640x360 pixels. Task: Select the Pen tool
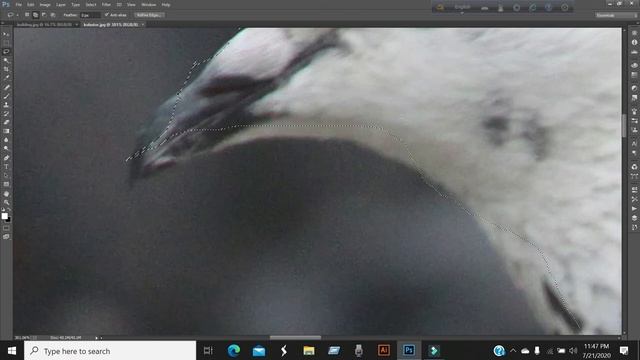(x=6, y=158)
